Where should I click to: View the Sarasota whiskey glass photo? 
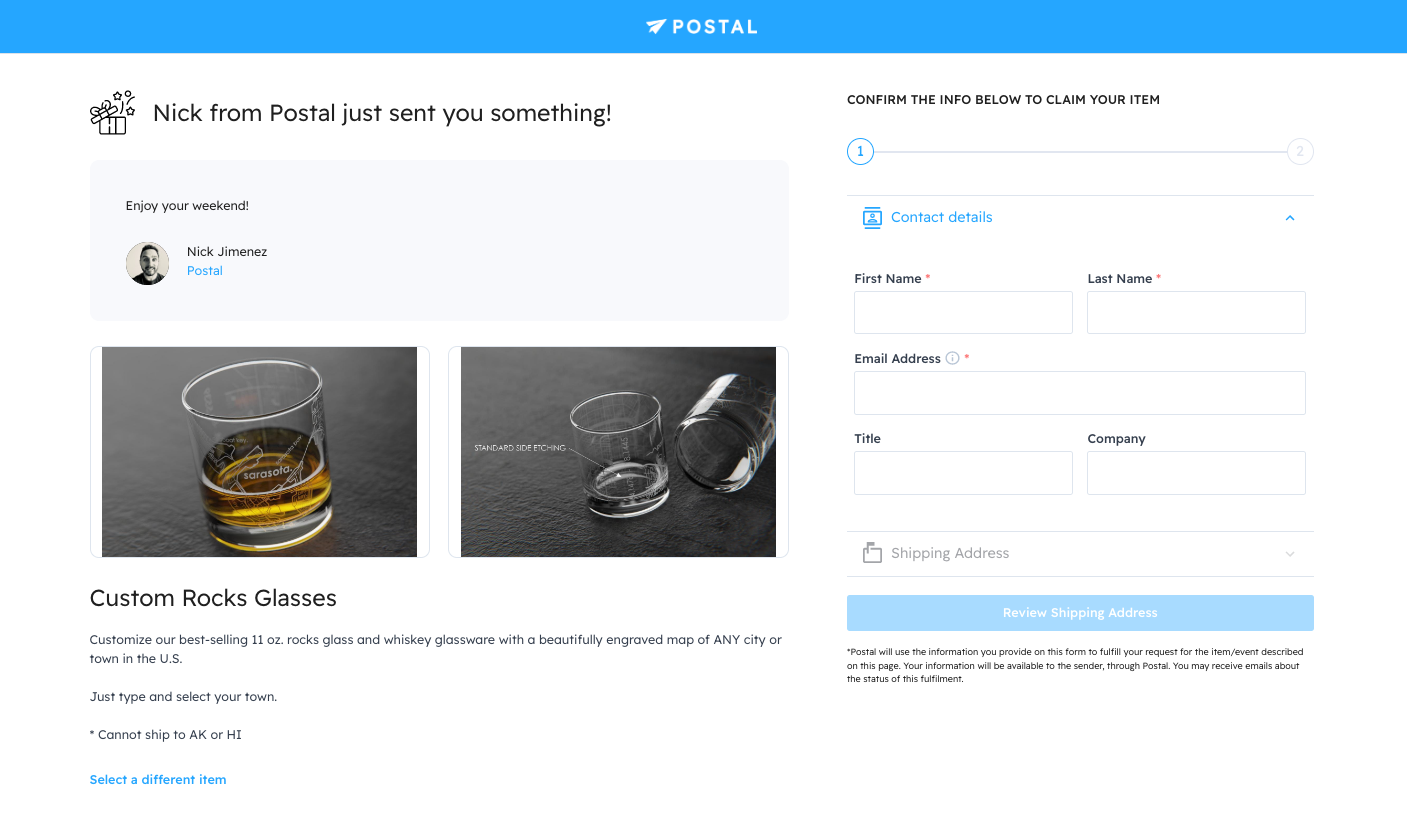point(259,452)
